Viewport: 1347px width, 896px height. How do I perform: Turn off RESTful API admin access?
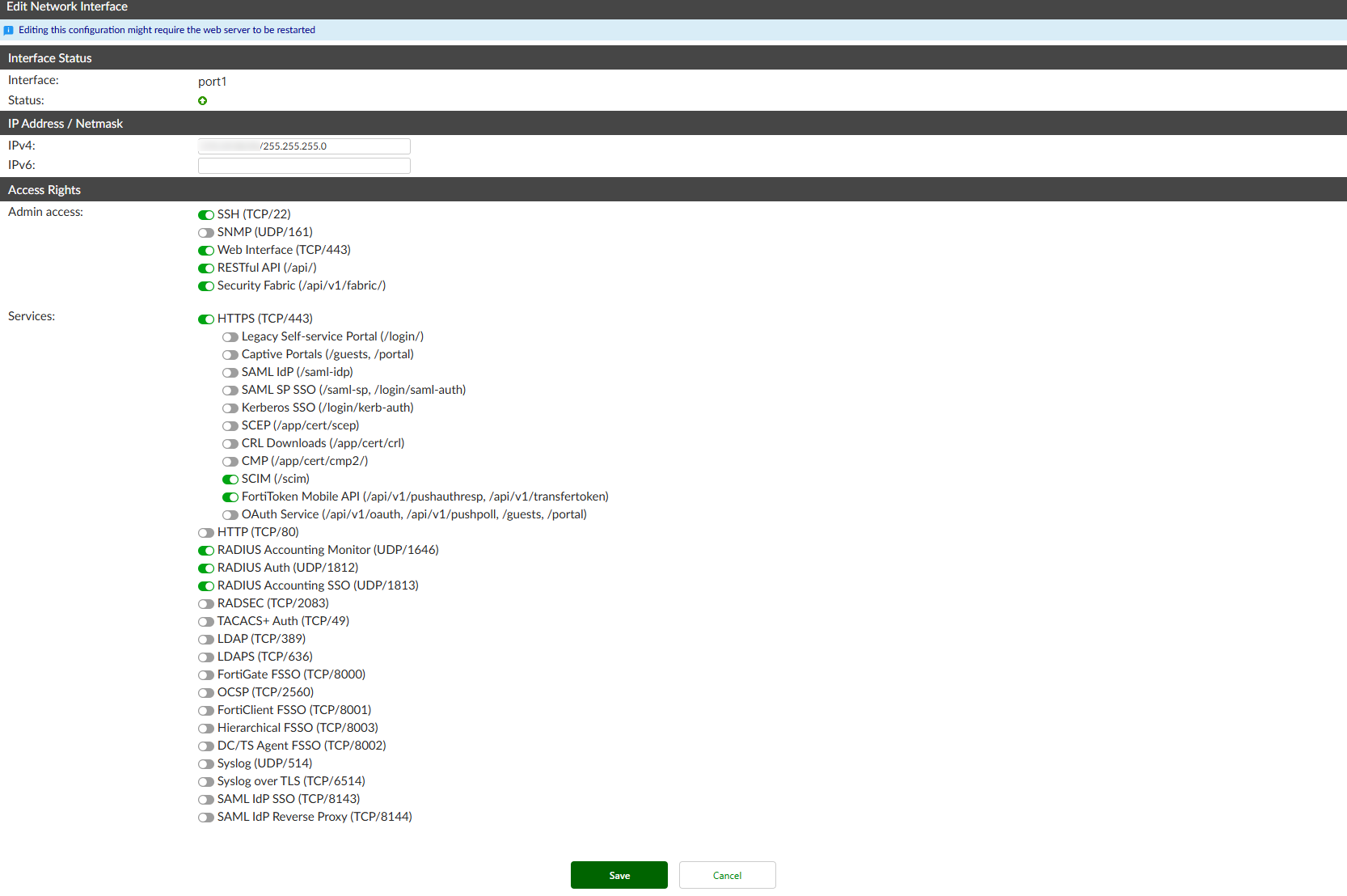point(205,268)
